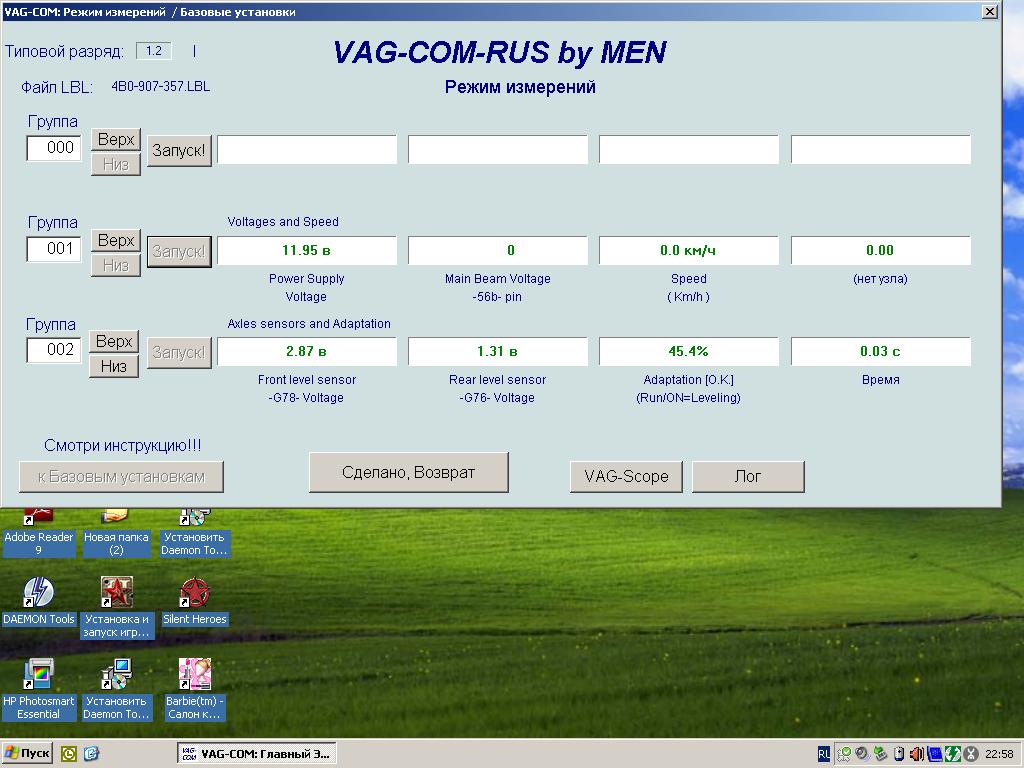Image resolution: width=1024 pixels, height=768 pixels.
Task: Click the group 001 number field
Action: point(54,249)
